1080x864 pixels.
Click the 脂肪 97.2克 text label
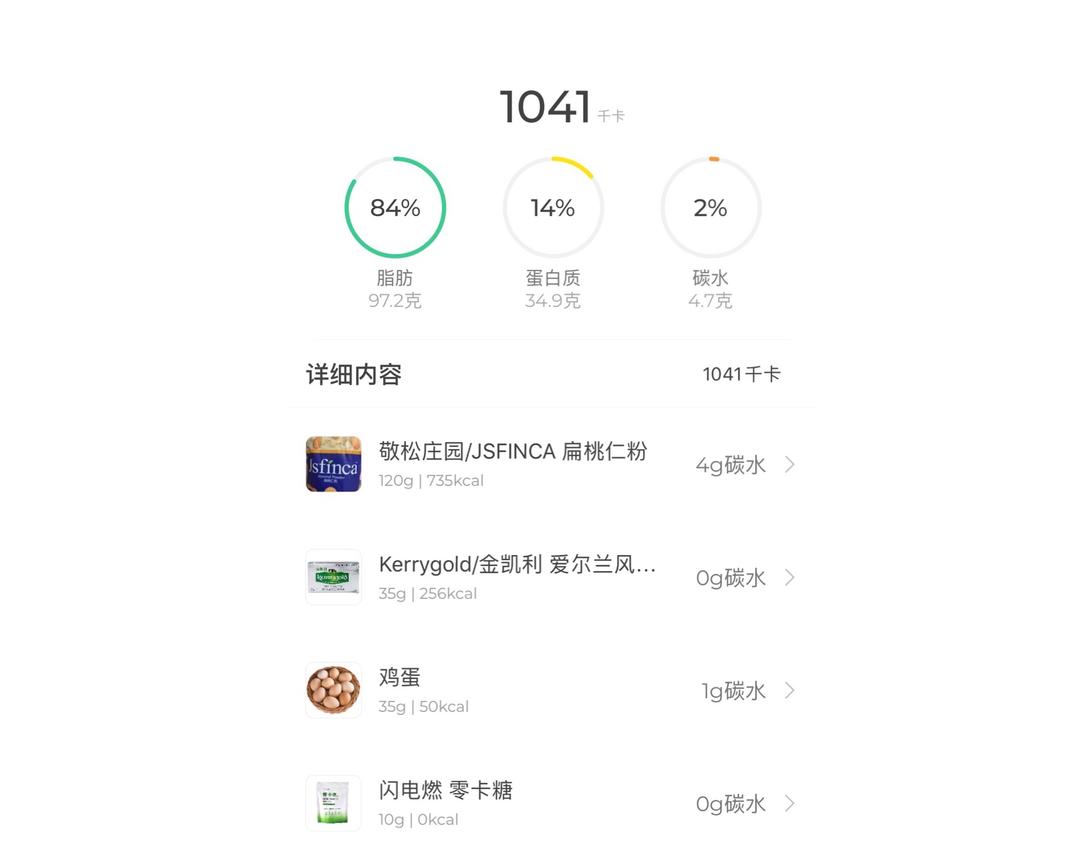point(394,290)
